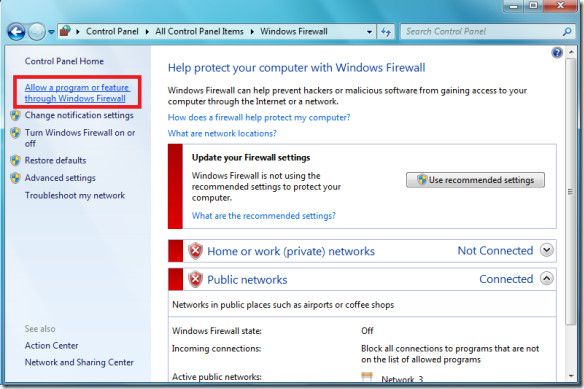Open Change notification settings
The image size is (584, 389).
[79, 115]
